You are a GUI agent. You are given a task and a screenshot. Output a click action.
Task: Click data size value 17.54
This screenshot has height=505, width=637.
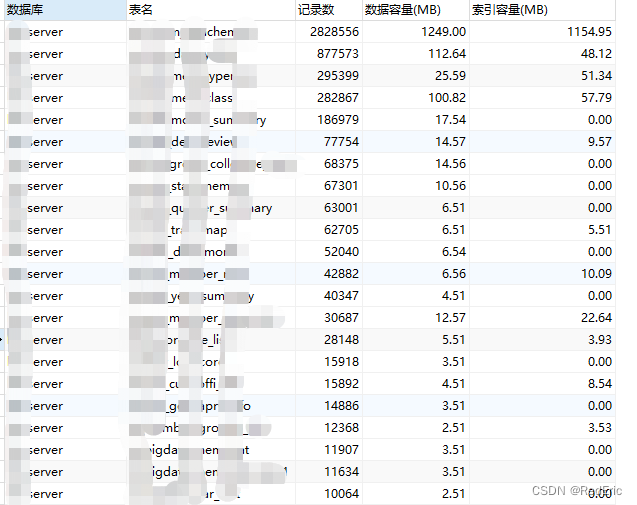point(450,119)
